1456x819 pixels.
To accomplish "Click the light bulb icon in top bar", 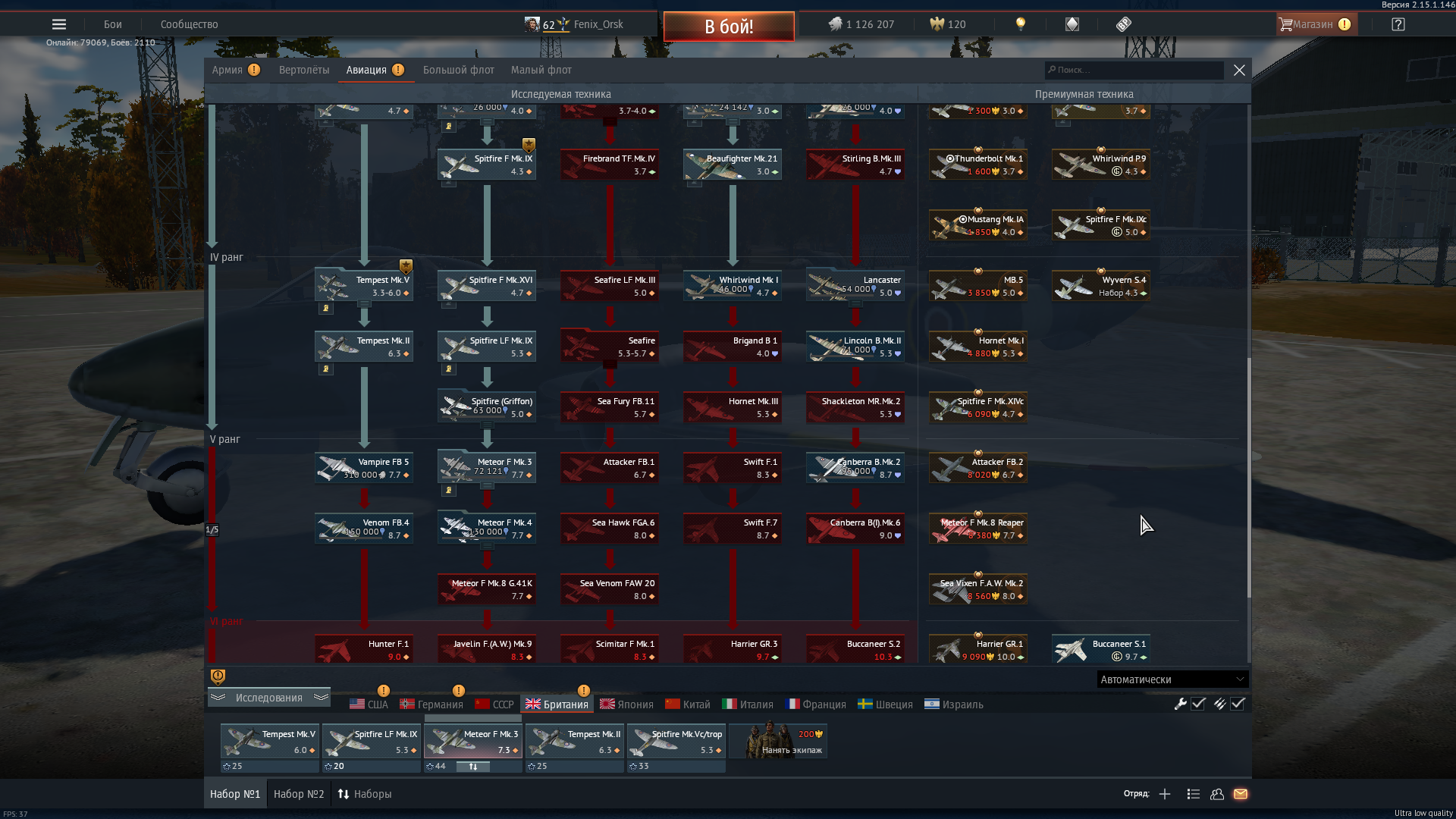I will click(1021, 24).
